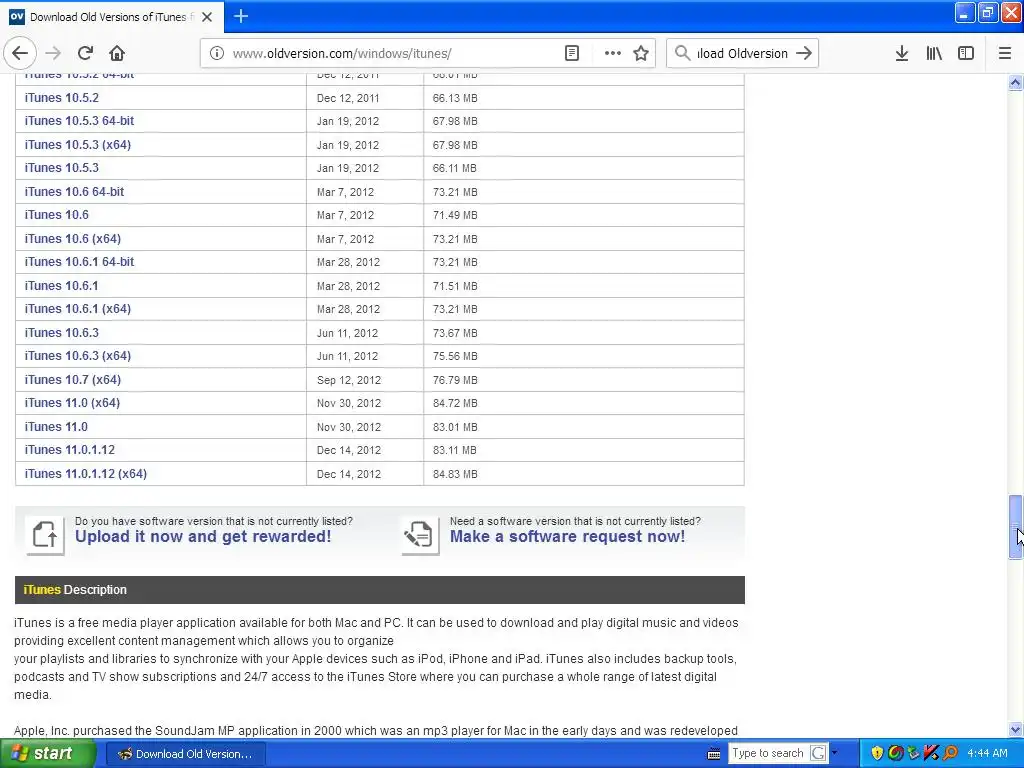Open the plain iTunes 10.6.3 link
Viewport: 1024px width, 768px height.
61,332
